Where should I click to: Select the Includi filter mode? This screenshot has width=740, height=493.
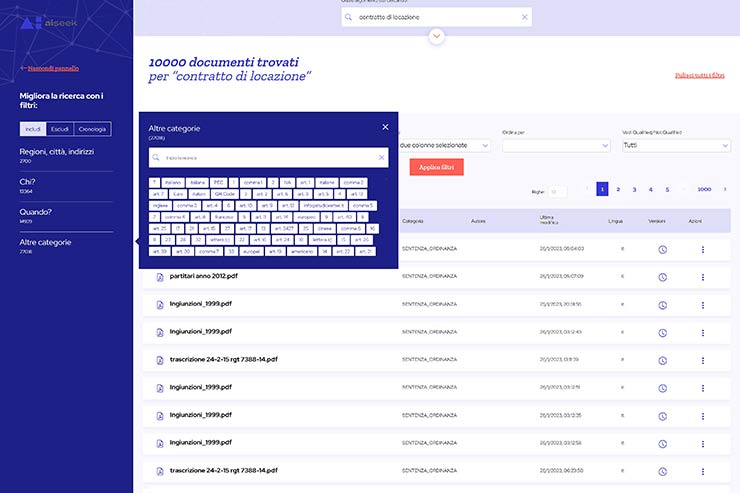(33, 129)
